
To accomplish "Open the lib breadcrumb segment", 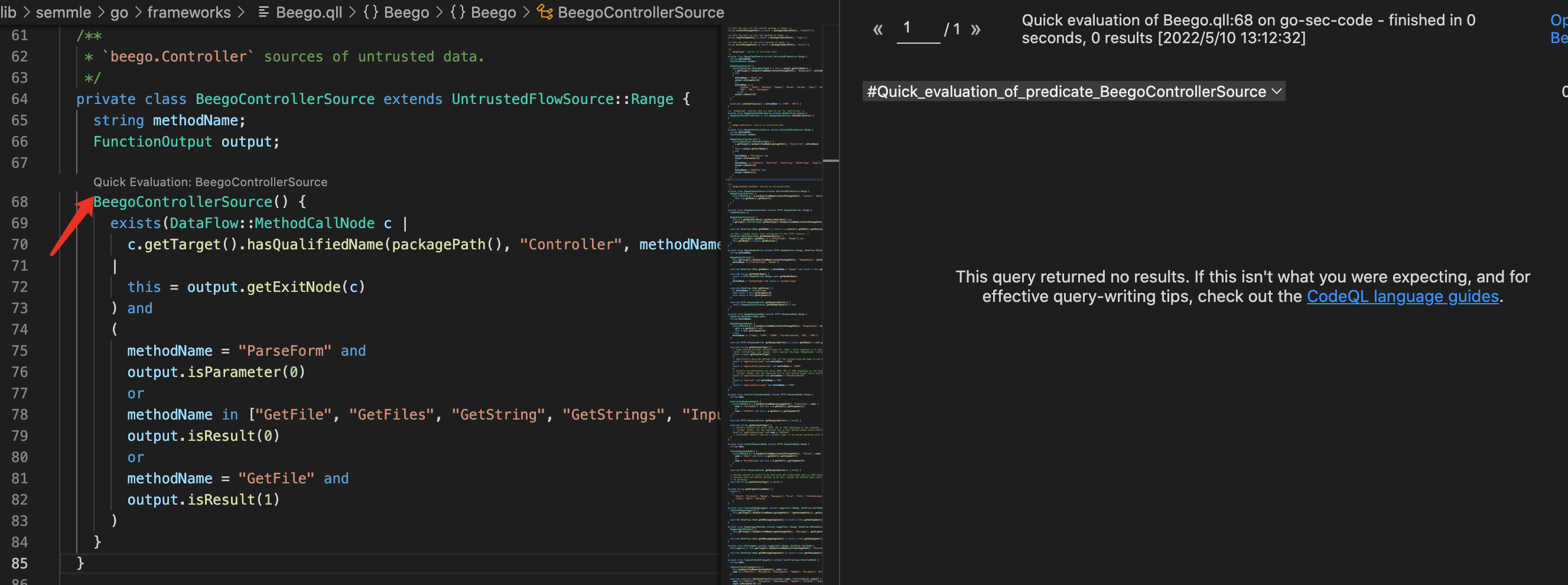I will pos(8,12).
